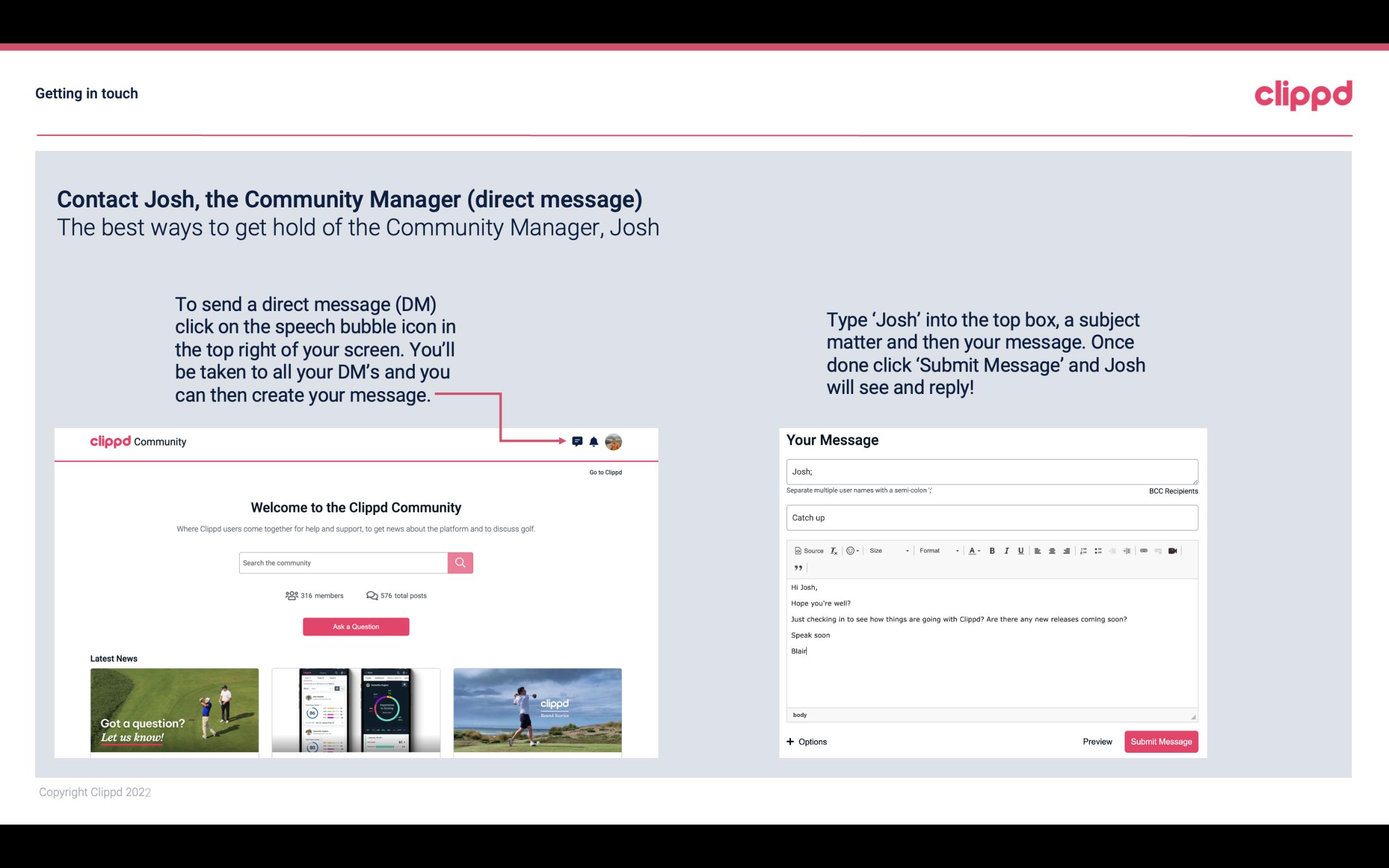Click the speech bubble DM icon
The height and width of the screenshot is (868, 1389).
coord(577,441)
